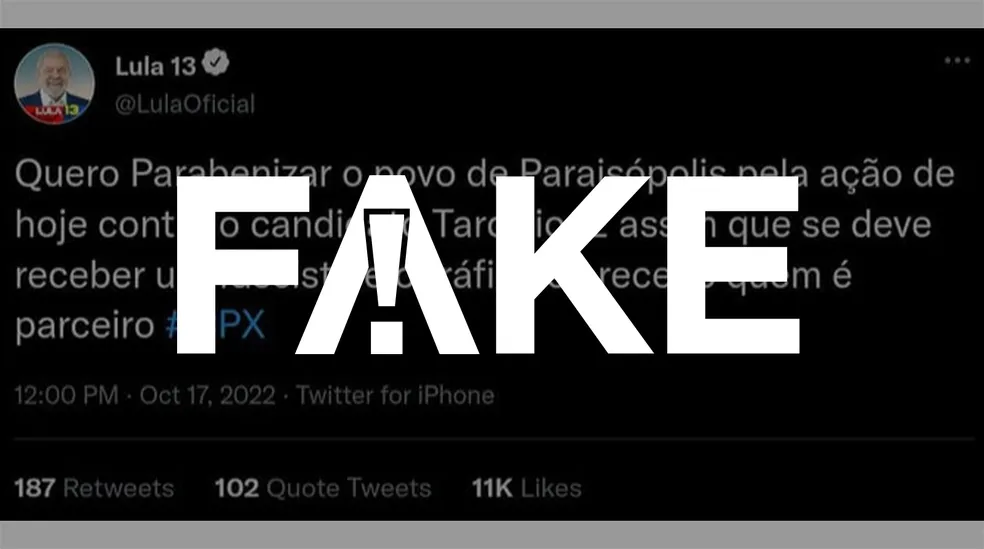
Task: Click the Twitter for iPhone source label
Action: 395,395
